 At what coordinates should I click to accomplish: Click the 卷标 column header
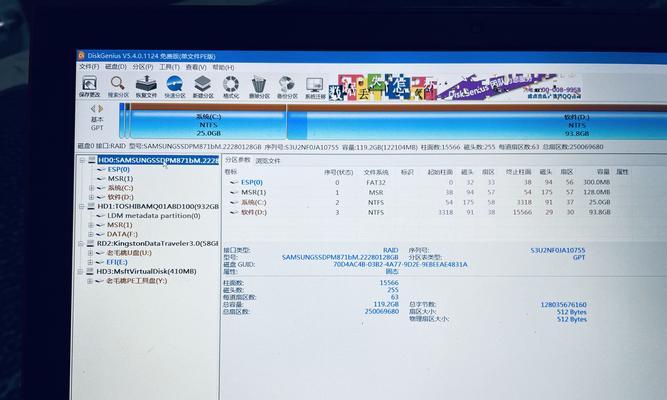pyautogui.click(x=231, y=172)
